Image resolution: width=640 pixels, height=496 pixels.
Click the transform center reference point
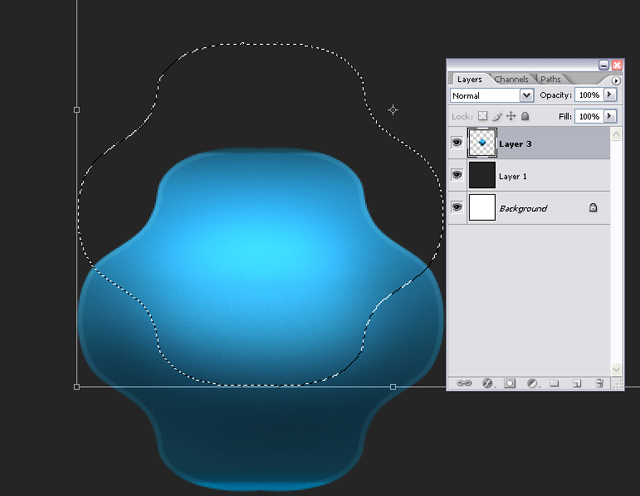tap(393, 110)
